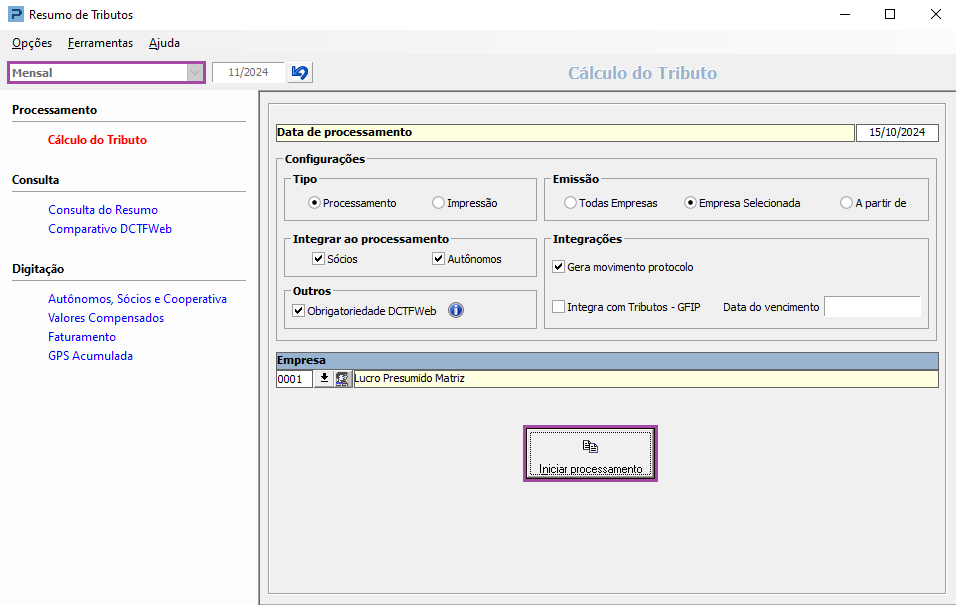This screenshot has height=605, width=956.
Task: Select the Impressão radio option
Action: [439, 203]
